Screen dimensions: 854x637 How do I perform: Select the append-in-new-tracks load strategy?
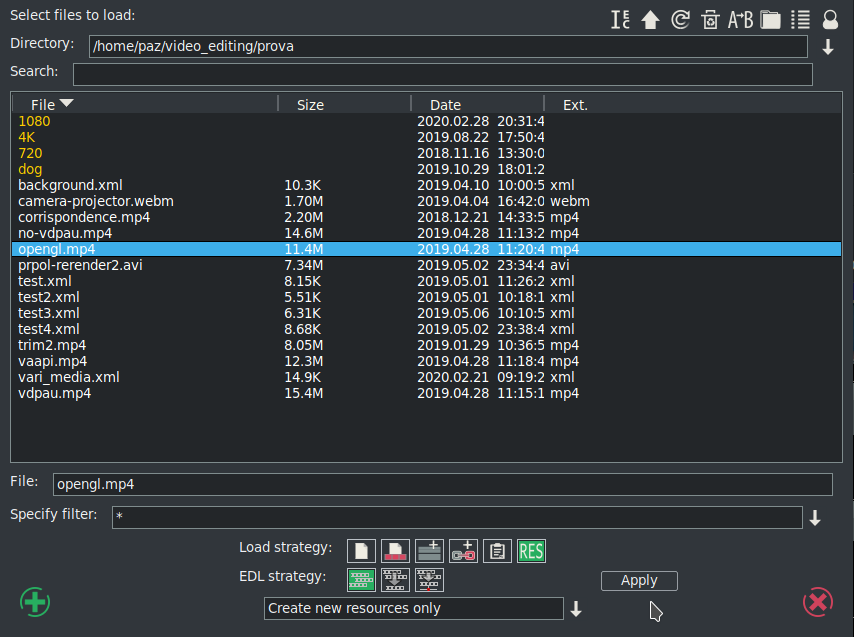tap(429, 550)
